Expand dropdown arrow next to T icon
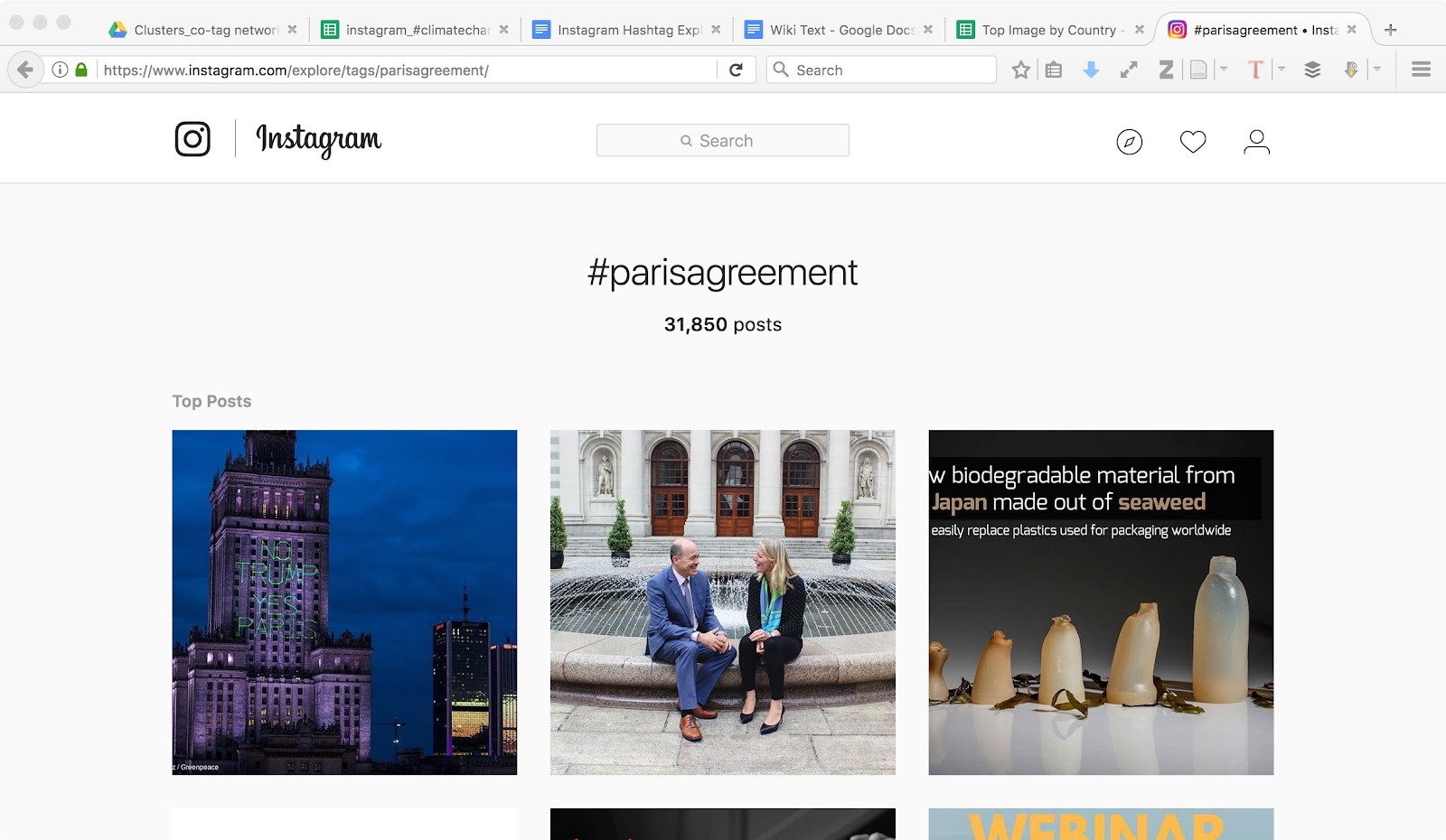The height and width of the screenshot is (840, 1446). [x=1282, y=69]
